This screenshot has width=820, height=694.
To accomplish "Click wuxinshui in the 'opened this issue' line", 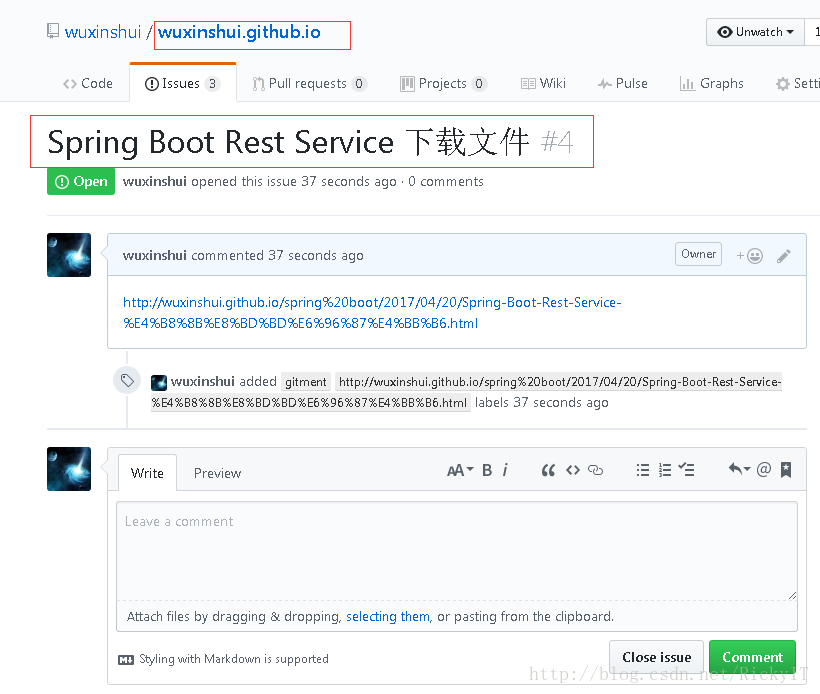I will [x=154, y=181].
